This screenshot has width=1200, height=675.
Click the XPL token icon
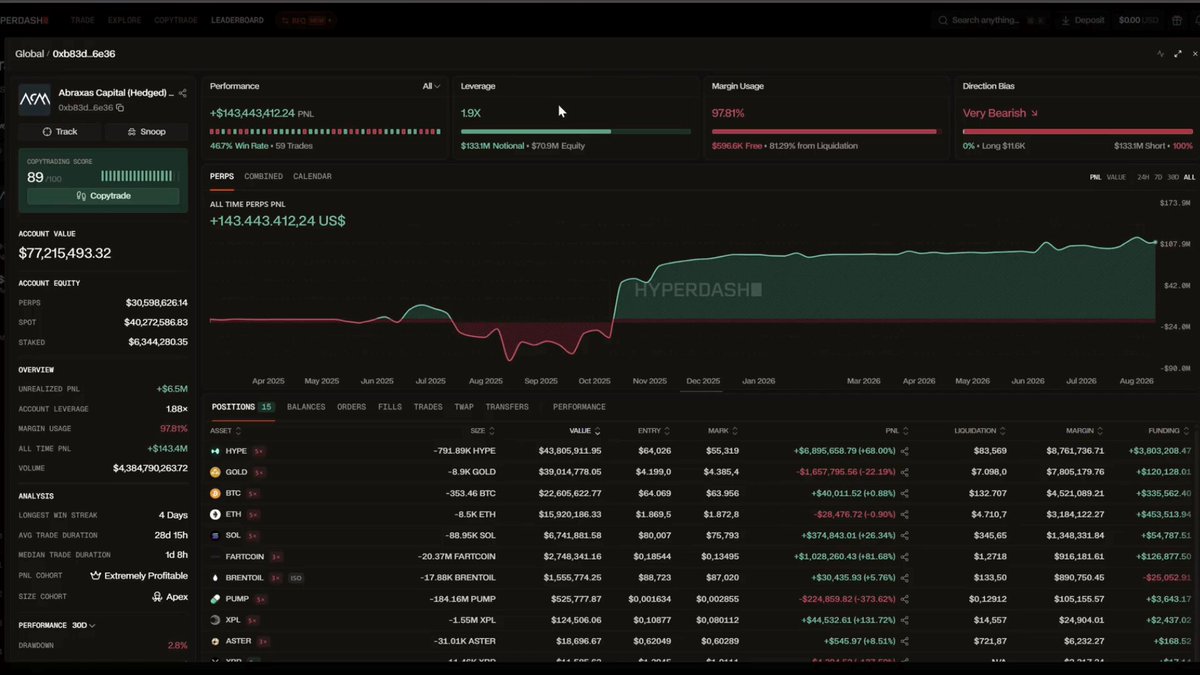215,620
